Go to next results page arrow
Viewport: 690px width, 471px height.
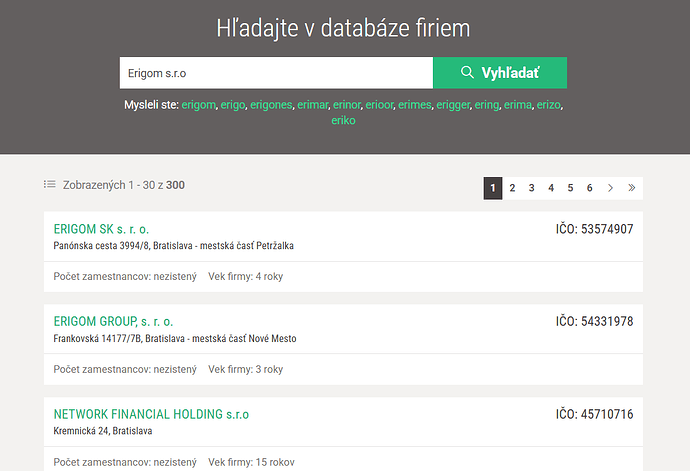pos(610,188)
